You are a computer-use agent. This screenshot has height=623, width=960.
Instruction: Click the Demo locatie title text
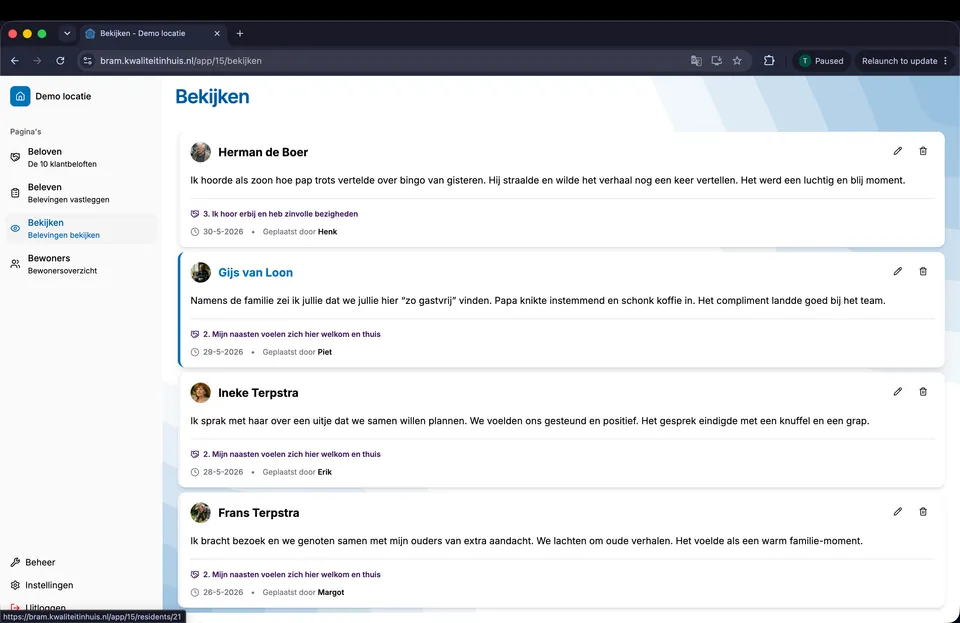(63, 96)
